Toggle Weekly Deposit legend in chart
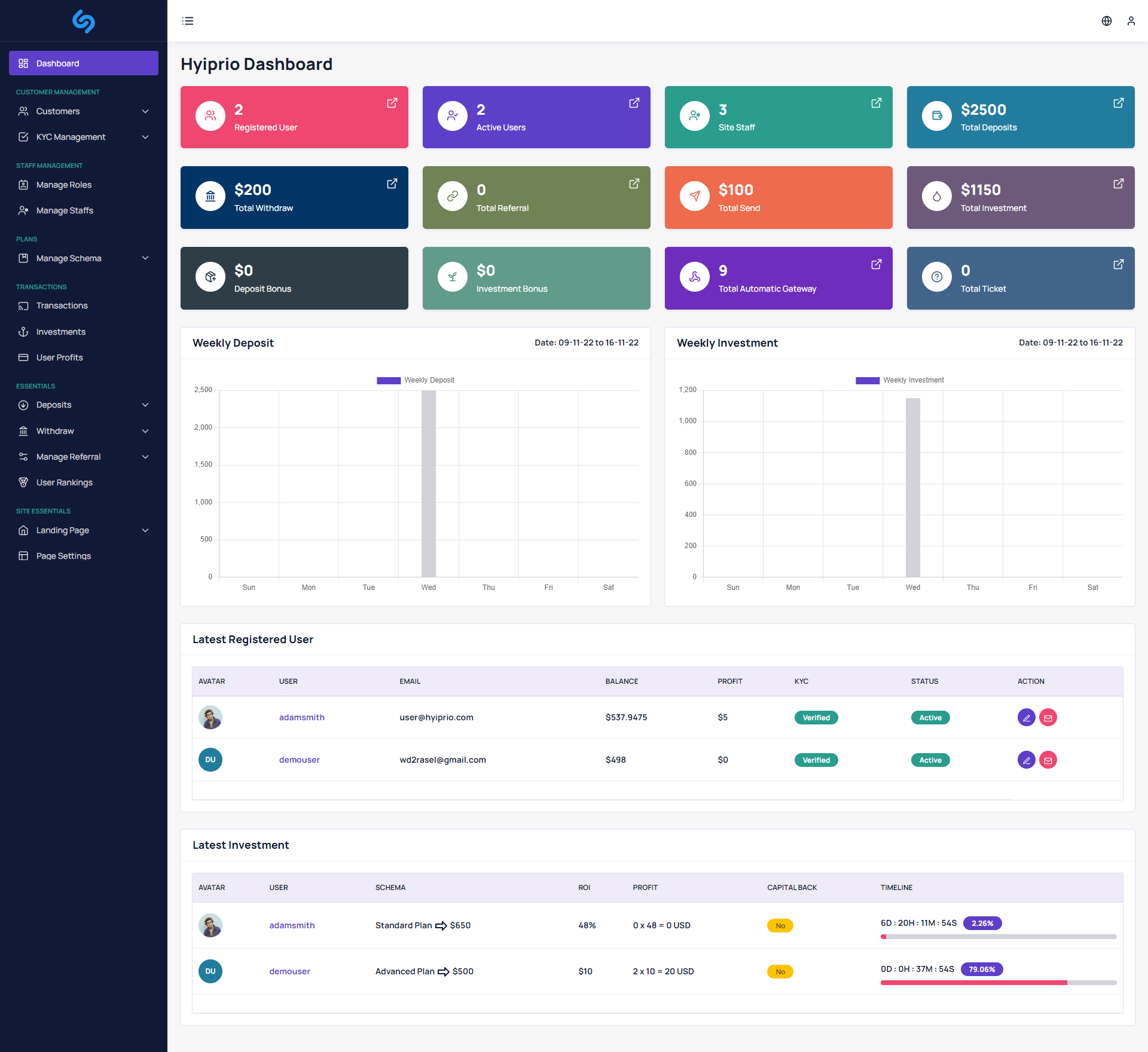1148x1052 pixels. 416,380
